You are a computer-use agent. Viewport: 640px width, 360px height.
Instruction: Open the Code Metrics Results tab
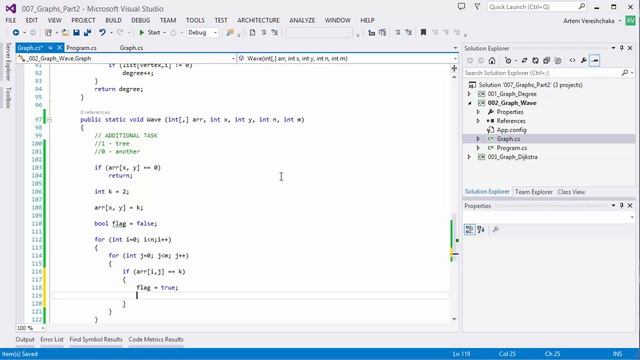coord(156,340)
